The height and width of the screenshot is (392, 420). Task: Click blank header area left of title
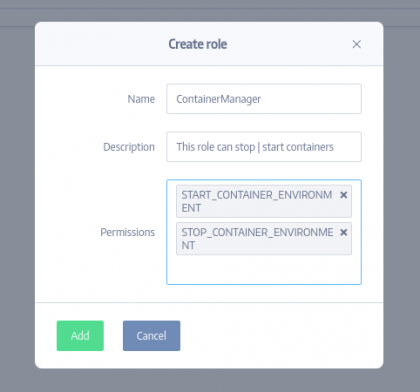pyautogui.click(x=100, y=44)
